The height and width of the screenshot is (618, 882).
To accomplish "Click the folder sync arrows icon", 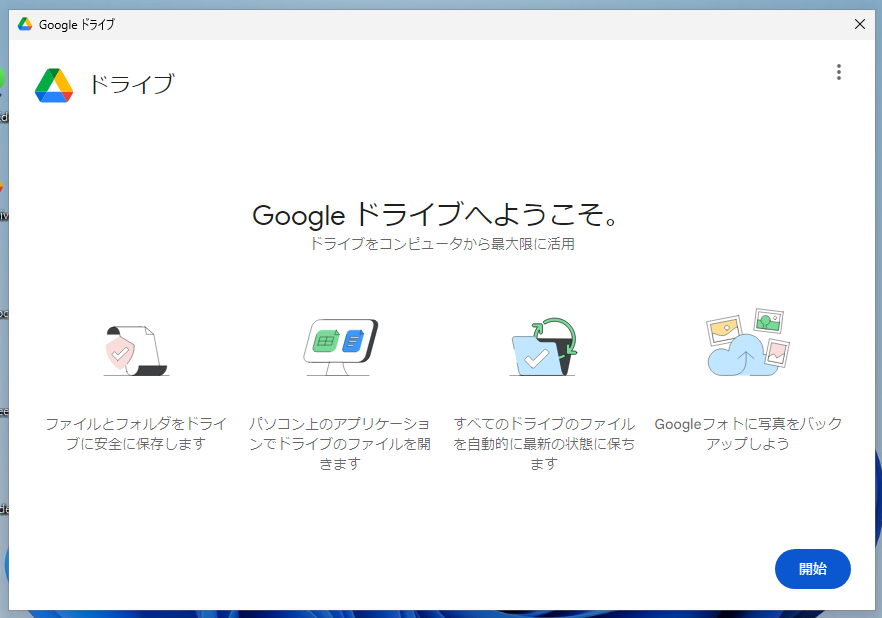I will pyautogui.click(x=544, y=347).
